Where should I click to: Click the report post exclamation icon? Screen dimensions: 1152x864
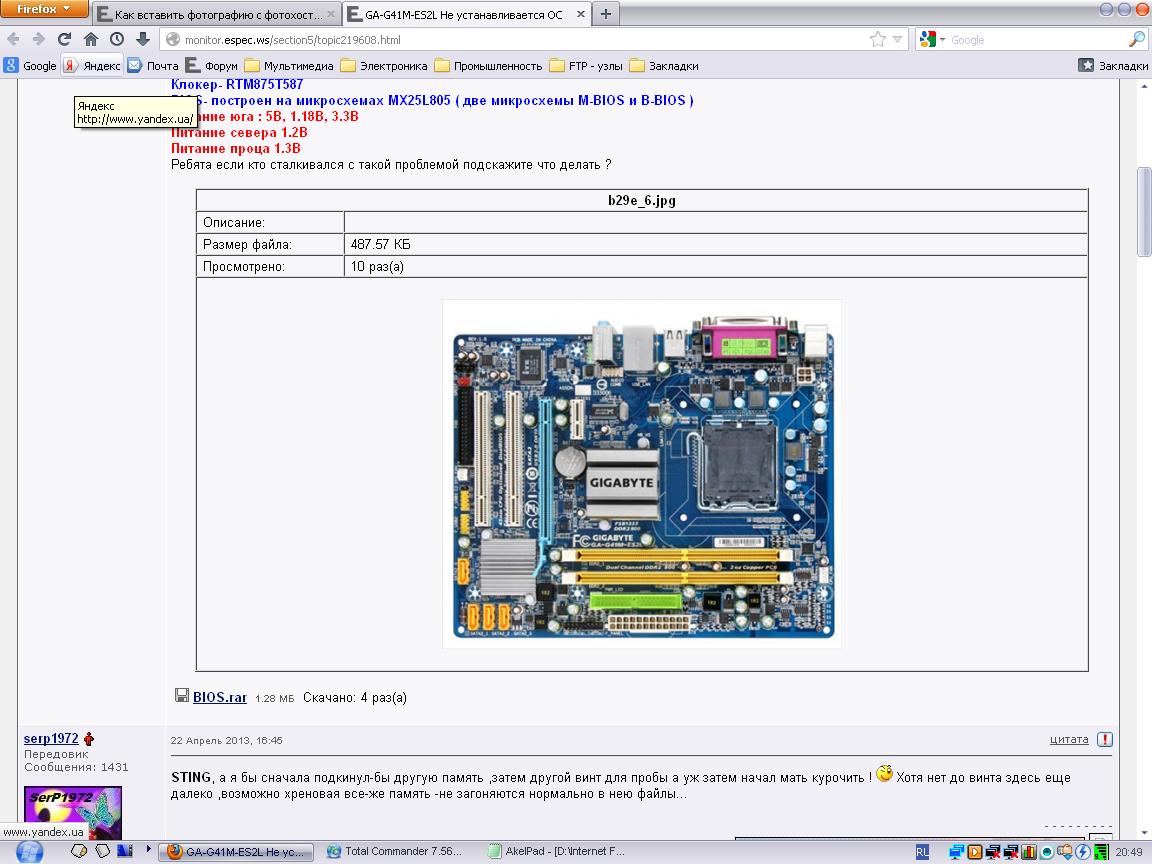click(1104, 740)
